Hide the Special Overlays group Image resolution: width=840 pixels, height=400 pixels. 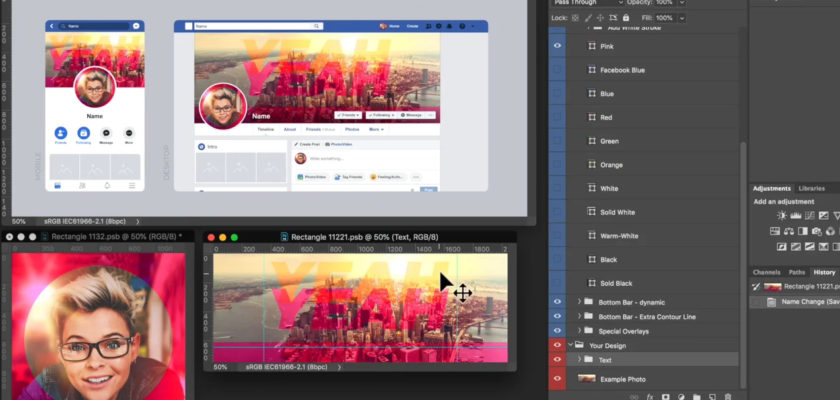pyautogui.click(x=557, y=331)
